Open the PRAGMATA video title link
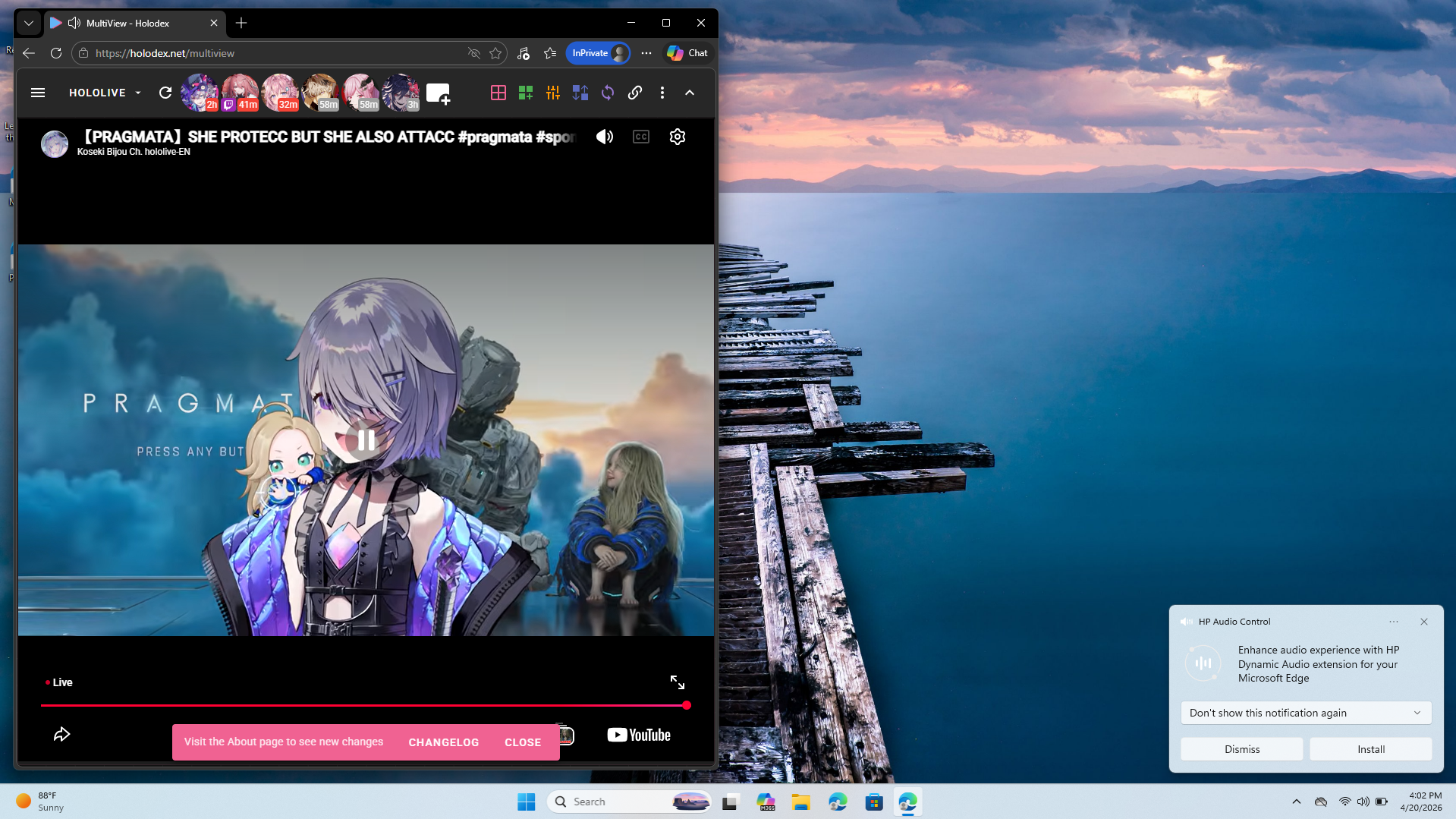The image size is (1456, 819). pyautogui.click(x=329, y=137)
